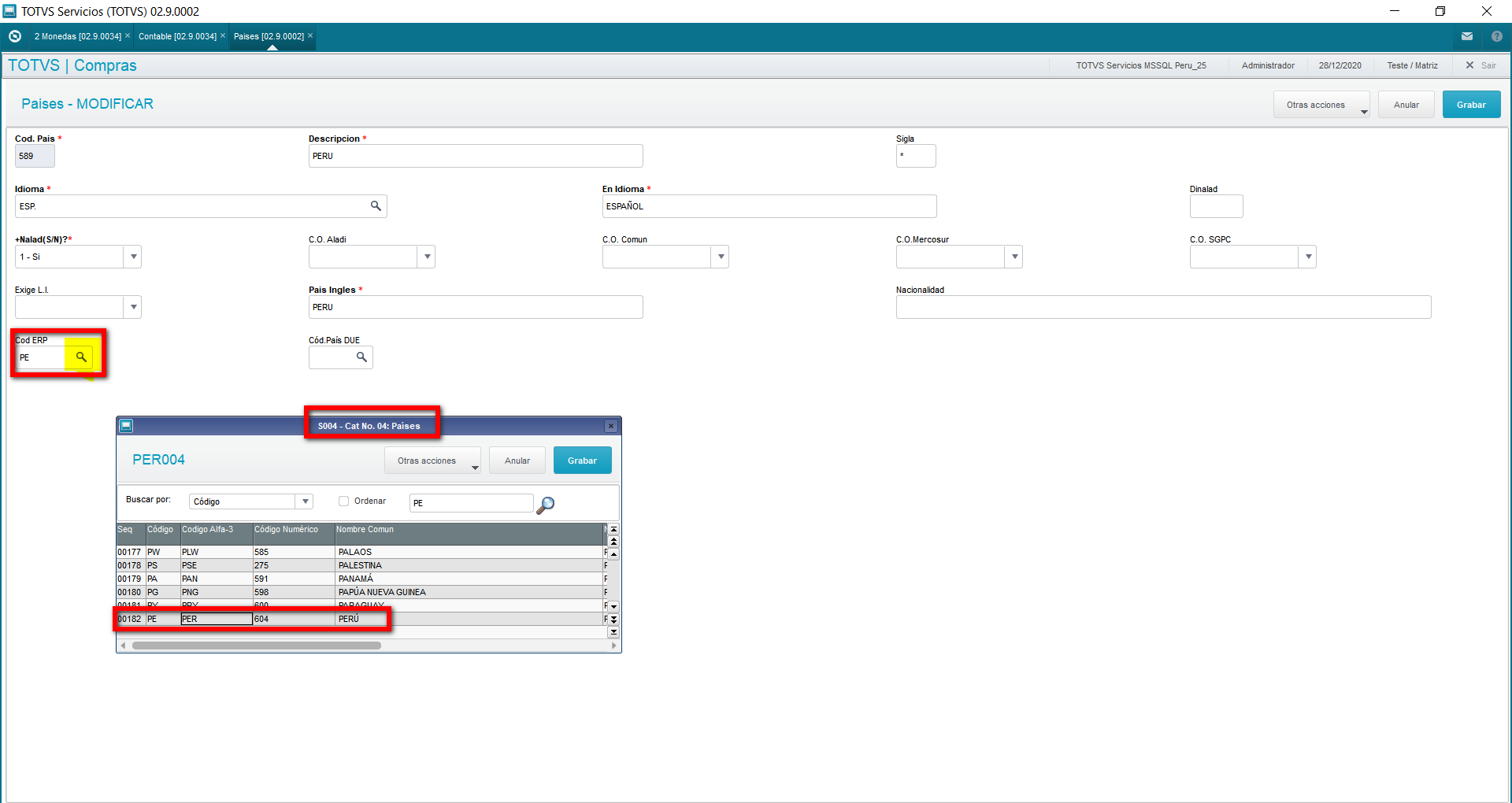This screenshot has height=803, width=1512.
Task: Open Cod ERP lookup magnifier
Action: point(81,357)
